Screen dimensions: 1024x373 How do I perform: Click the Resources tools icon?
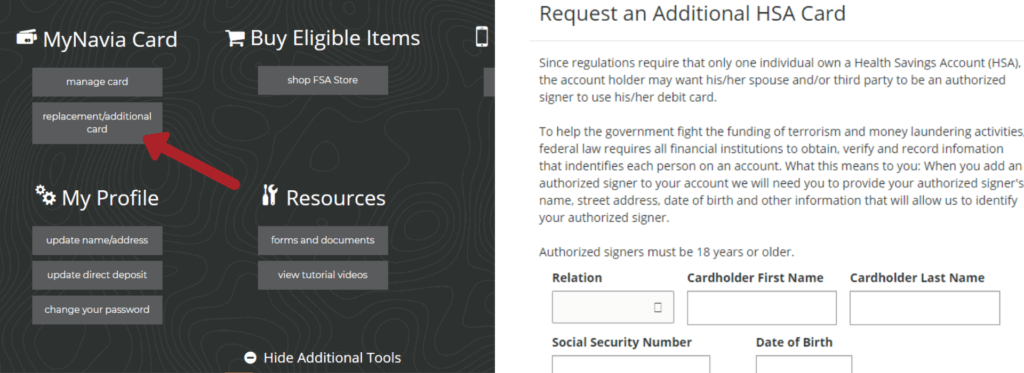tap(269, 195)
